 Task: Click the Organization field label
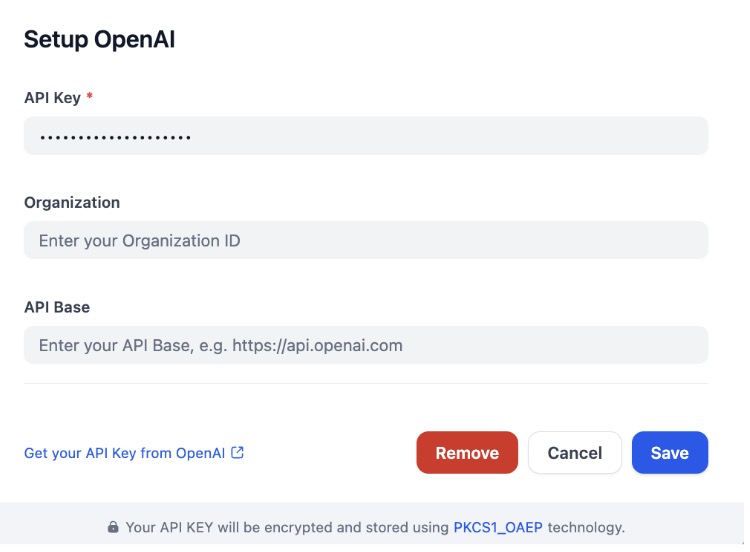coord(72,202)
